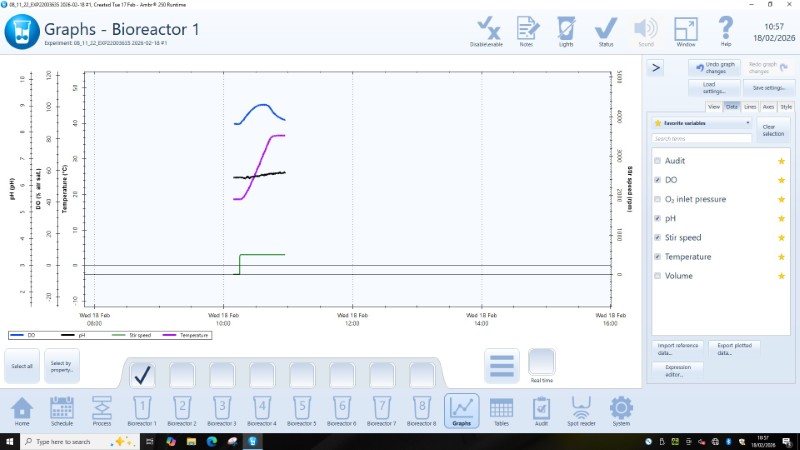The height and width of the screenshot is (450, 800).
Task: Collapse the side panel with arrow button
Action: (x=656, y=68)
